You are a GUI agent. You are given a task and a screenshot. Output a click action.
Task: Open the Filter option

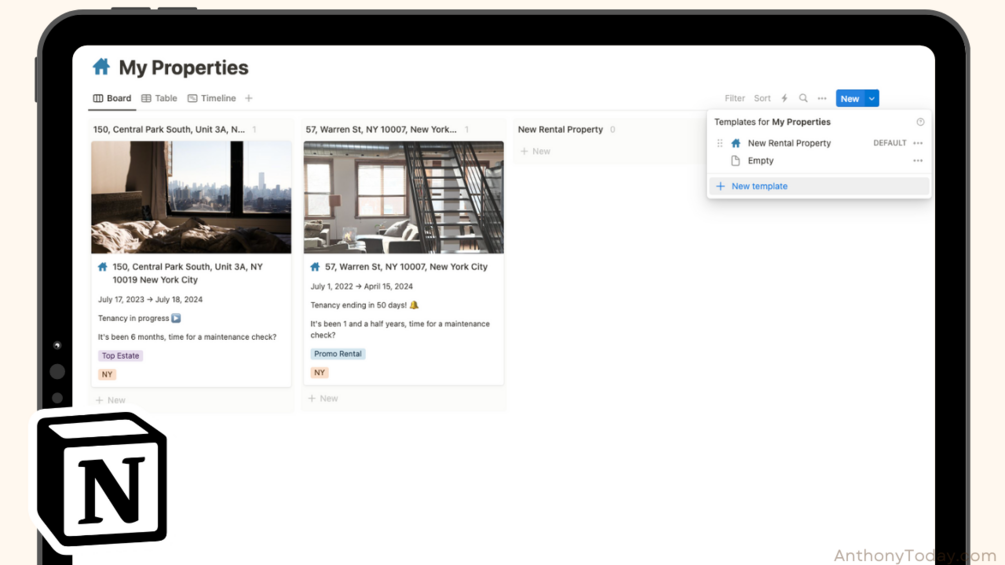(x=735, y=98)
